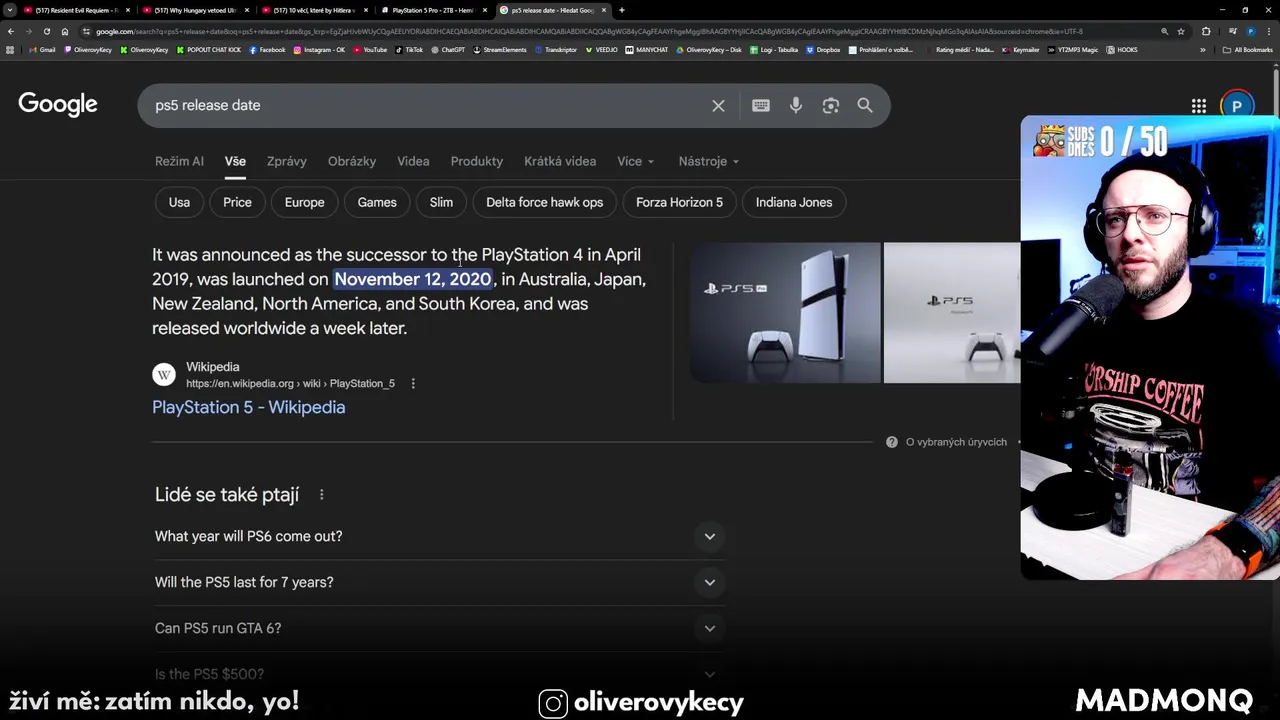
Task: Open the PS5 Pro console image thumbnail
Action: click(x=785, y=313)
